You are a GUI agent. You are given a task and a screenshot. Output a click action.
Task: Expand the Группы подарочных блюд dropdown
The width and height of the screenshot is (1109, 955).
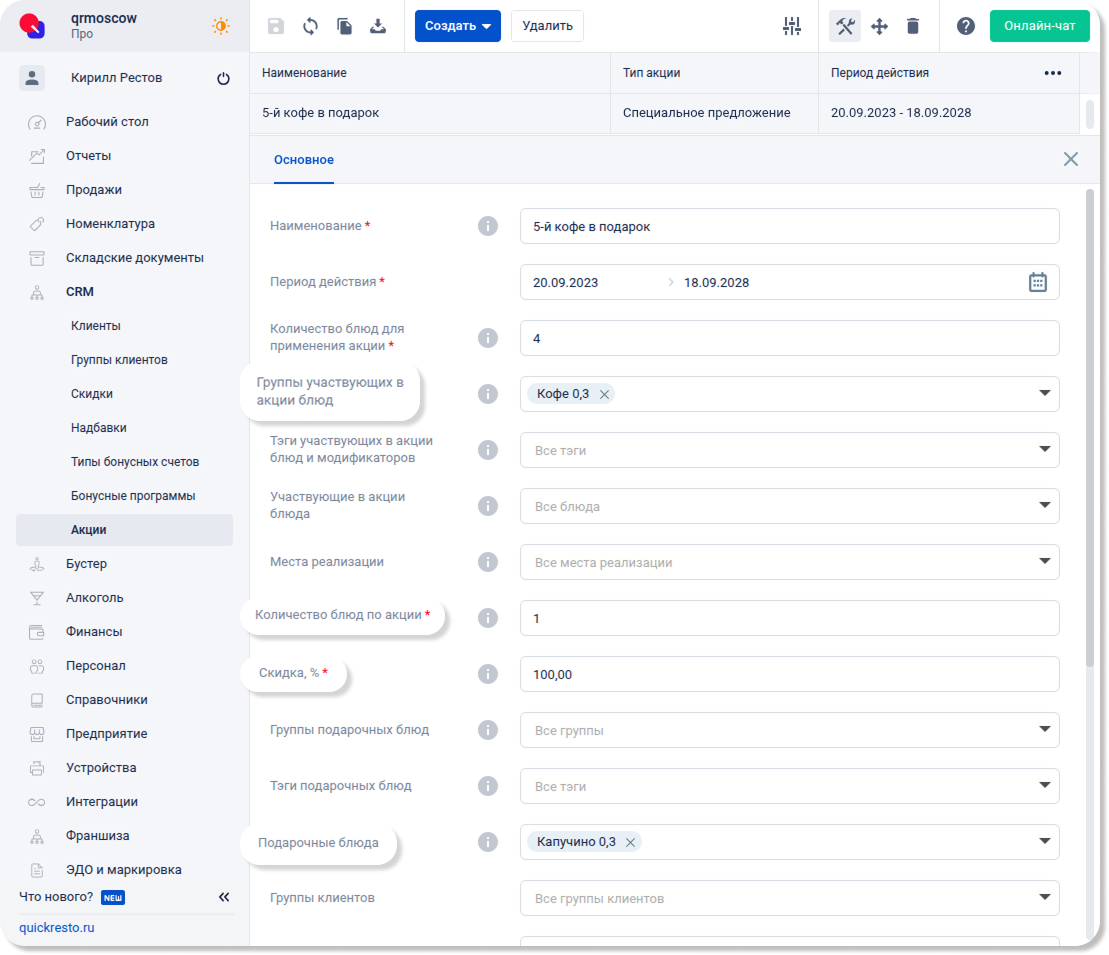point(1045,730)
